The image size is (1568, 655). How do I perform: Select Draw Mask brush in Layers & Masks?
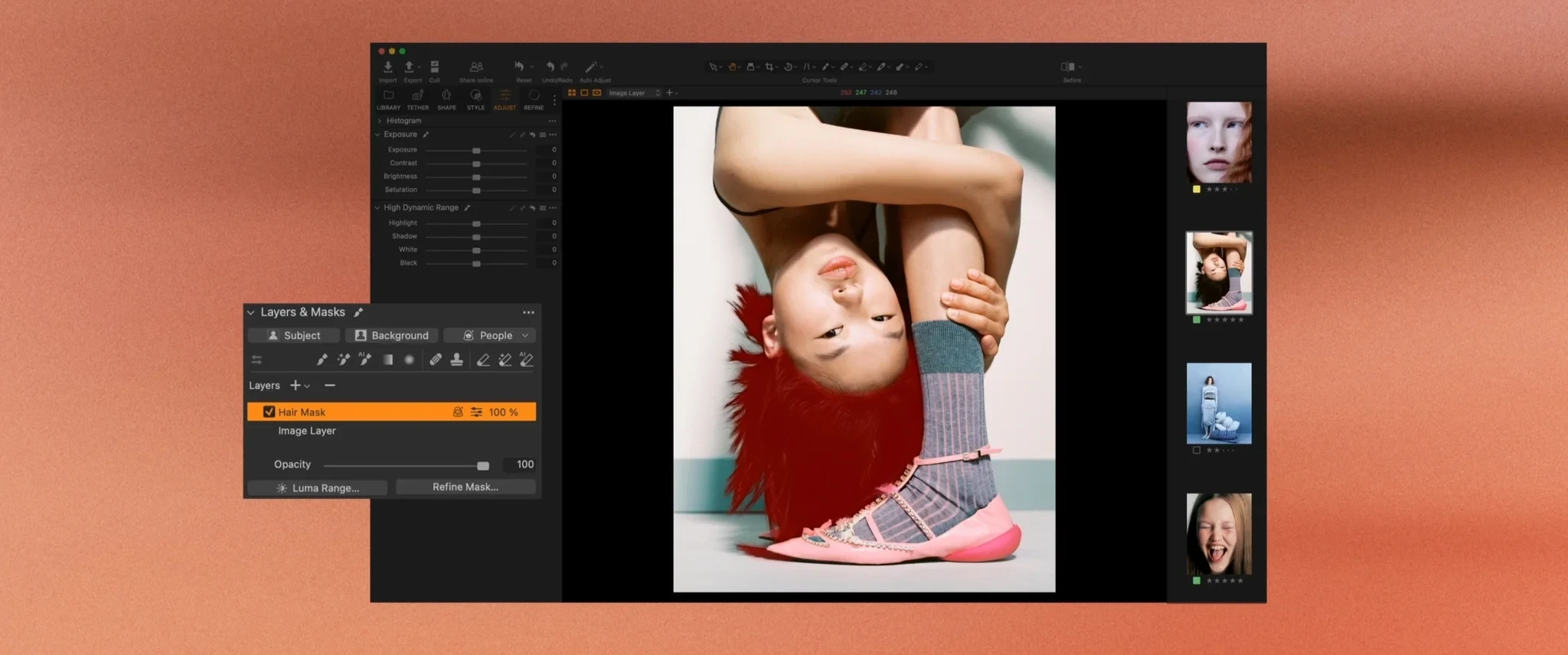tap(322, 360)
